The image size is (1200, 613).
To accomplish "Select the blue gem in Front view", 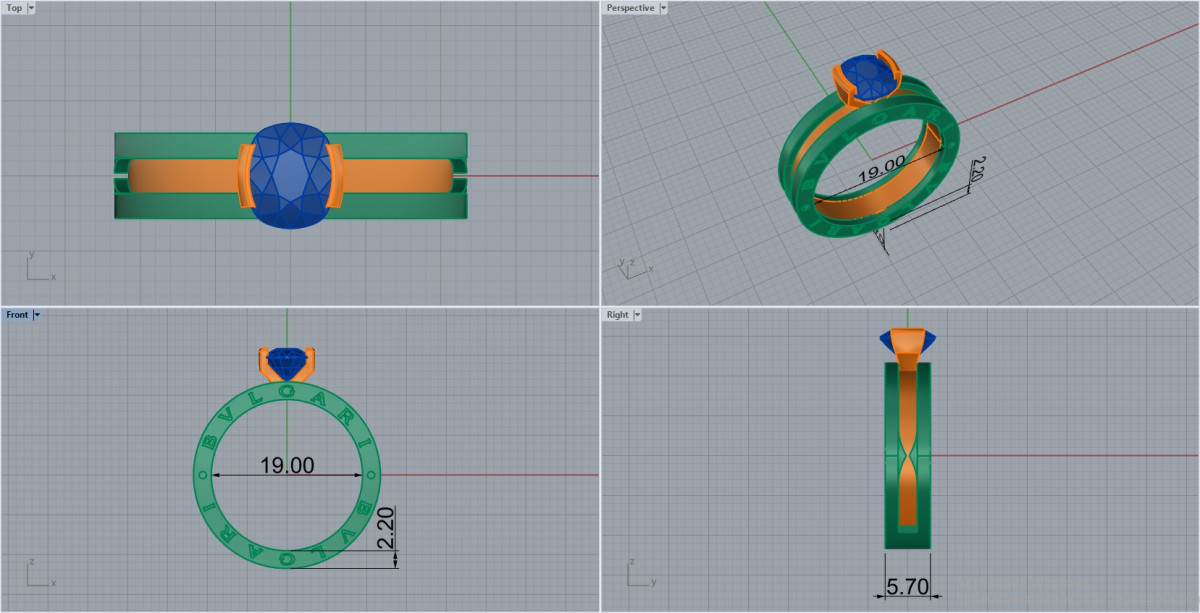I will coord(287,358).
